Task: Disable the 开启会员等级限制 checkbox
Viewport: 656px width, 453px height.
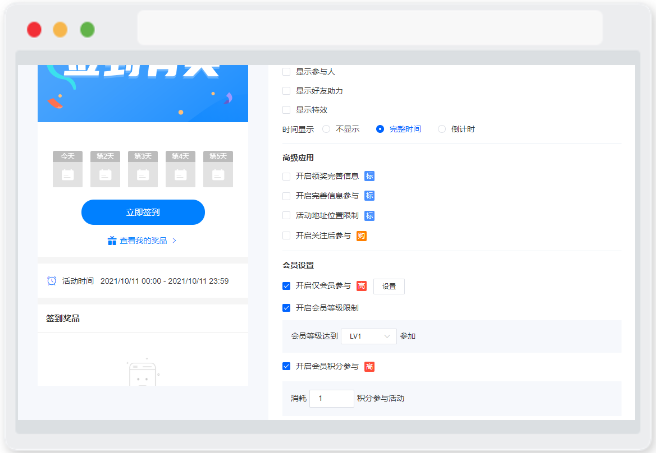Action: [x=286, y=308]
